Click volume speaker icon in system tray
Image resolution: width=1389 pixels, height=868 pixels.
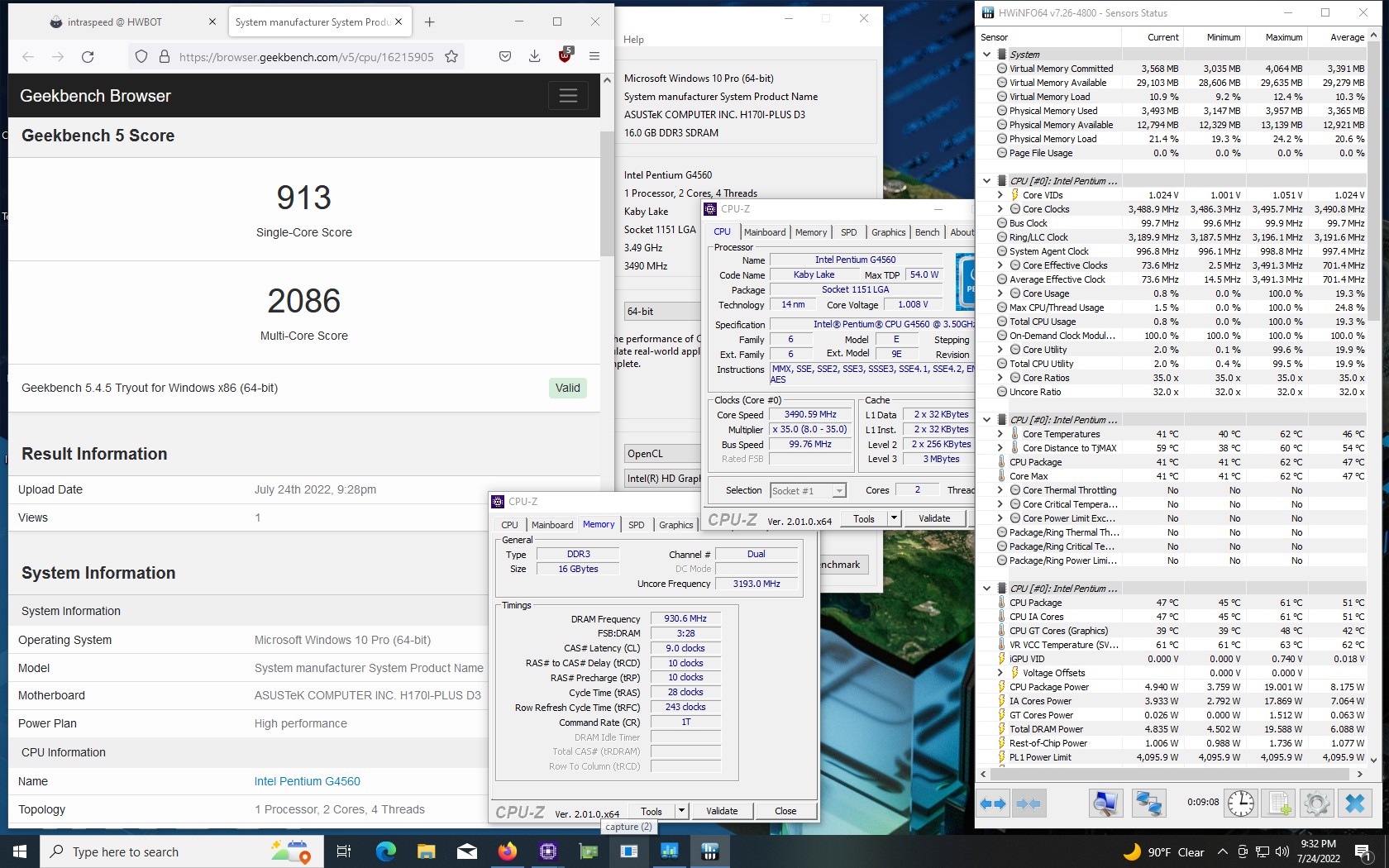pyautogui.click(x=1282, y=851)
